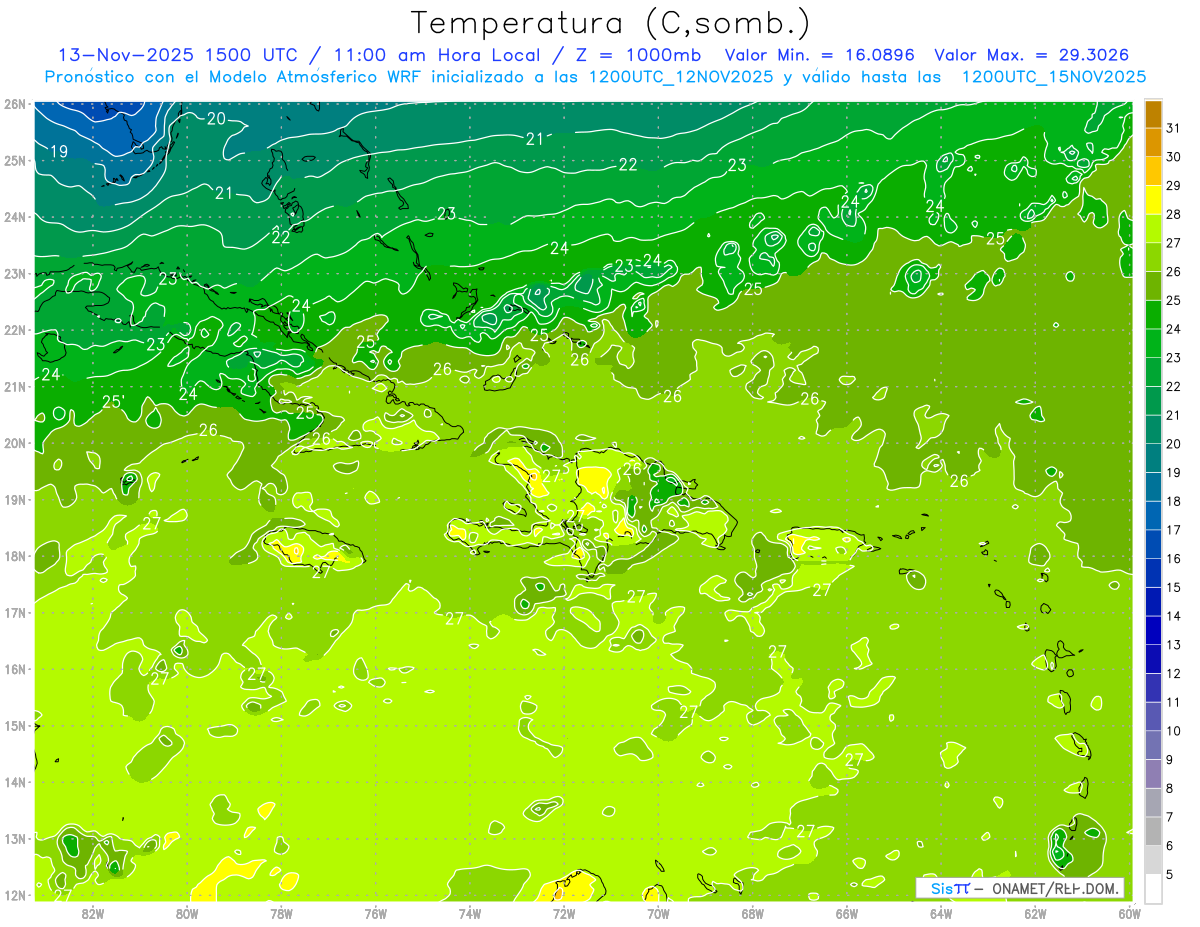Click the '9' label on the color scale
The image size is (1200, 927).
tap(1170, 759)
